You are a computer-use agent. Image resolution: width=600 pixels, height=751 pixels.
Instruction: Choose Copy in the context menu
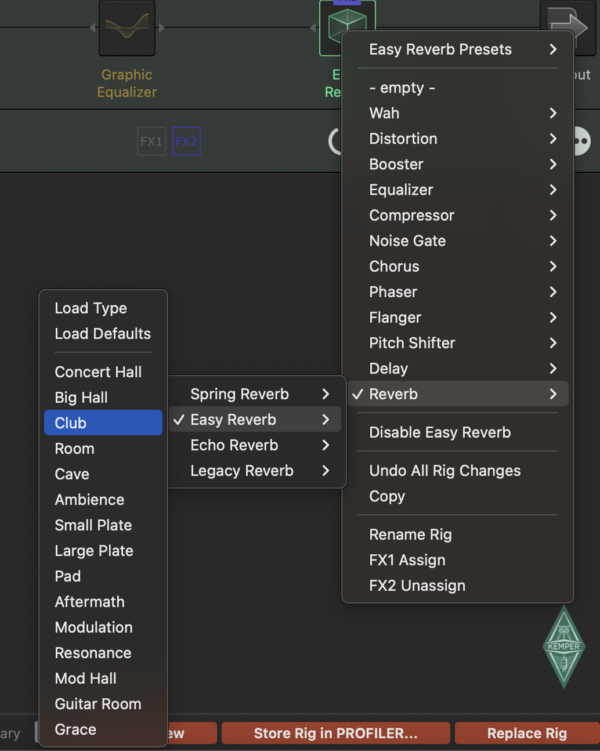[458, 496]
